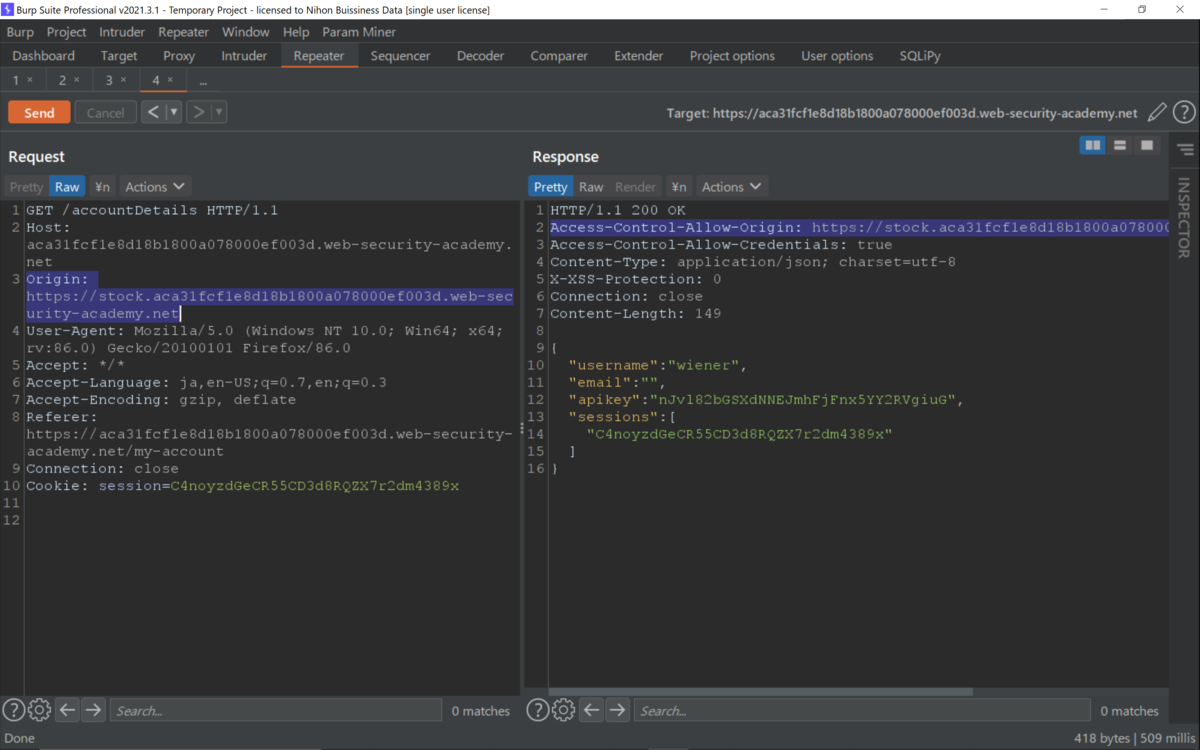Screen dimensions: 1200x750
Task: Select Render view in Response panel
Action: click(635, 187)
